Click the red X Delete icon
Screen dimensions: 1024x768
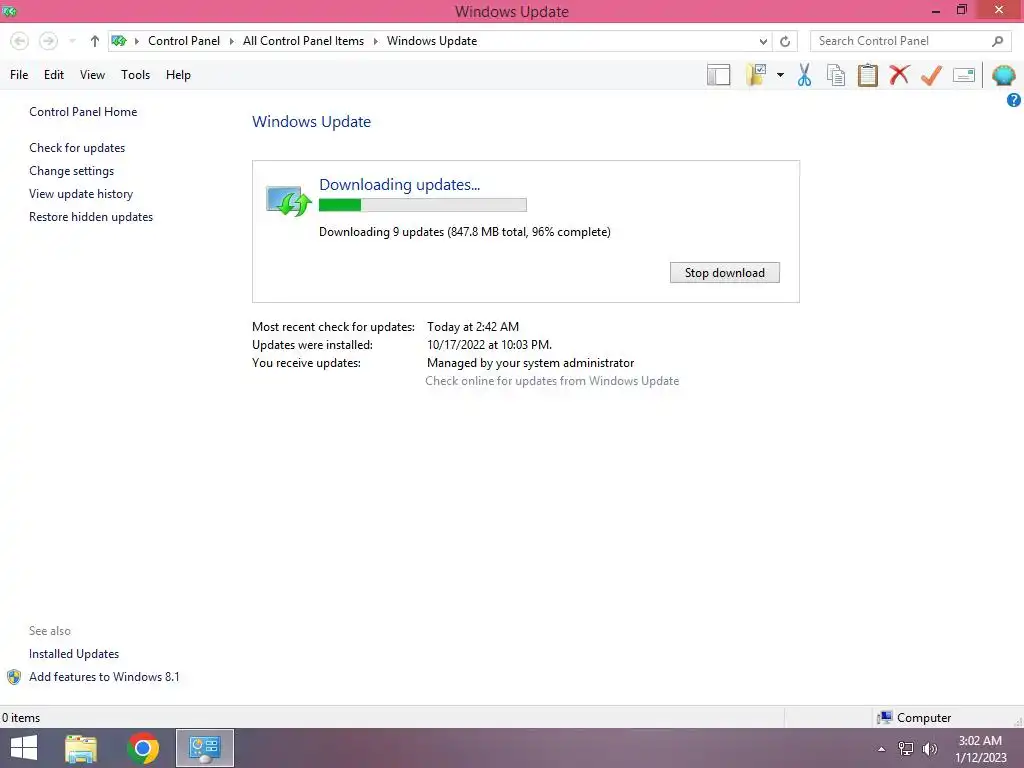899,75
